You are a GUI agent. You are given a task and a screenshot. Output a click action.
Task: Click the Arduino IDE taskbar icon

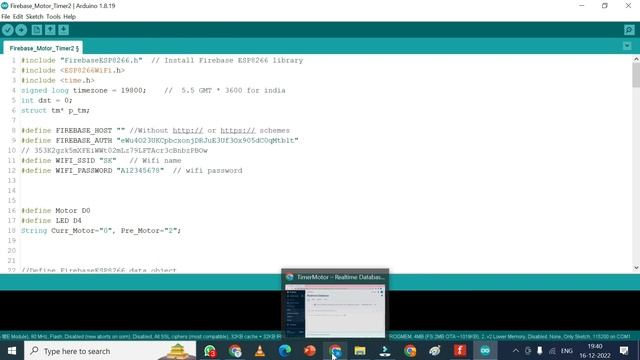pyautogui.click(x=485, y=351)
